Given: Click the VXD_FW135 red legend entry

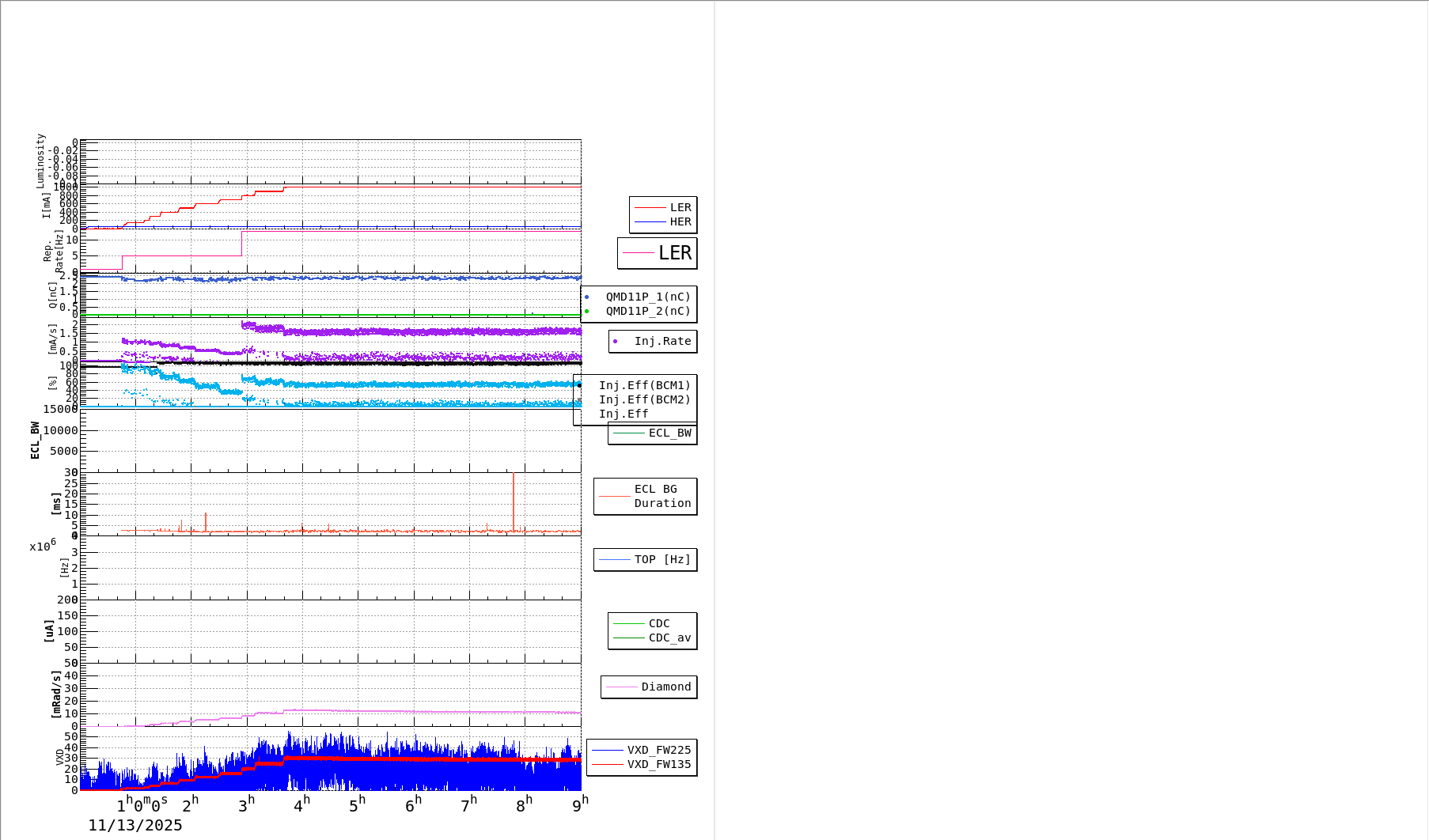Looking at the screenshot, I should pyautogui.click(x=642, y=765).
